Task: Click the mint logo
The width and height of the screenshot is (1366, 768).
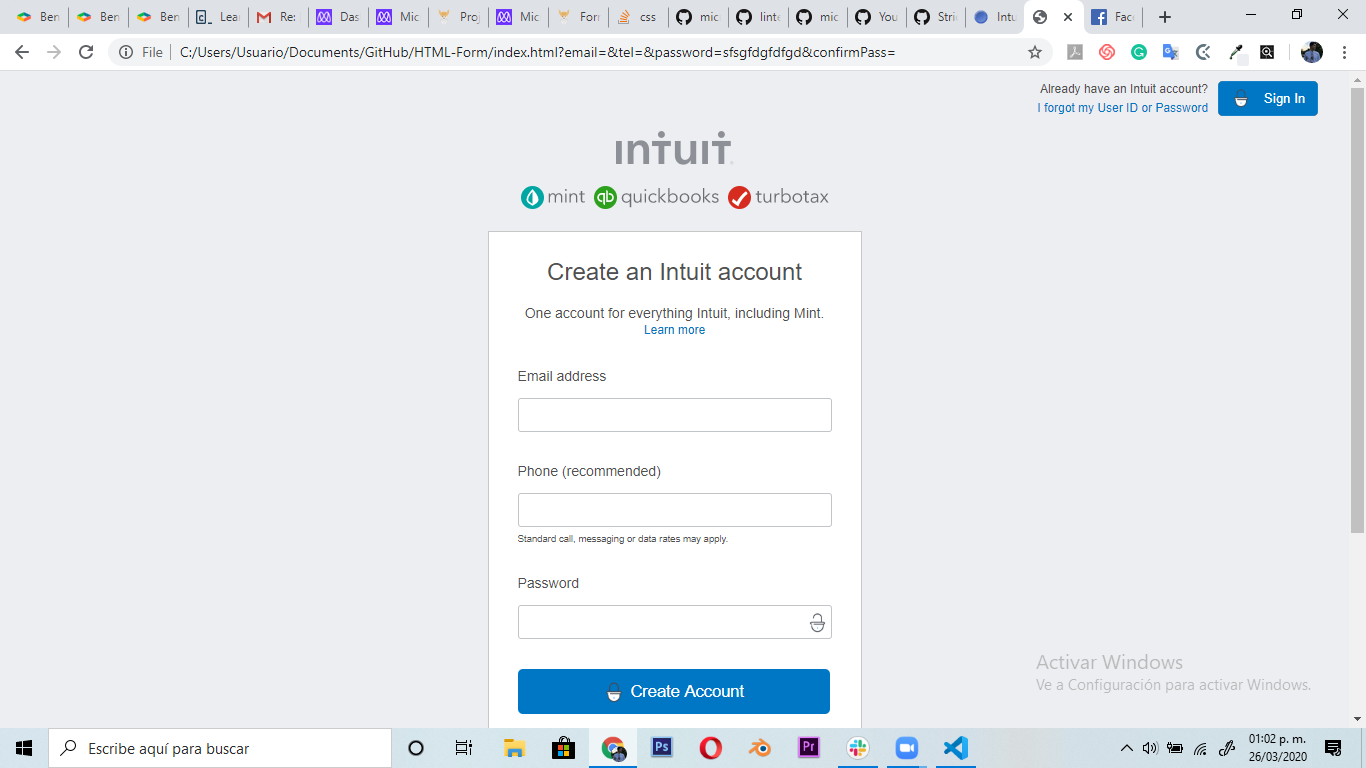Action: coord(552,197)
